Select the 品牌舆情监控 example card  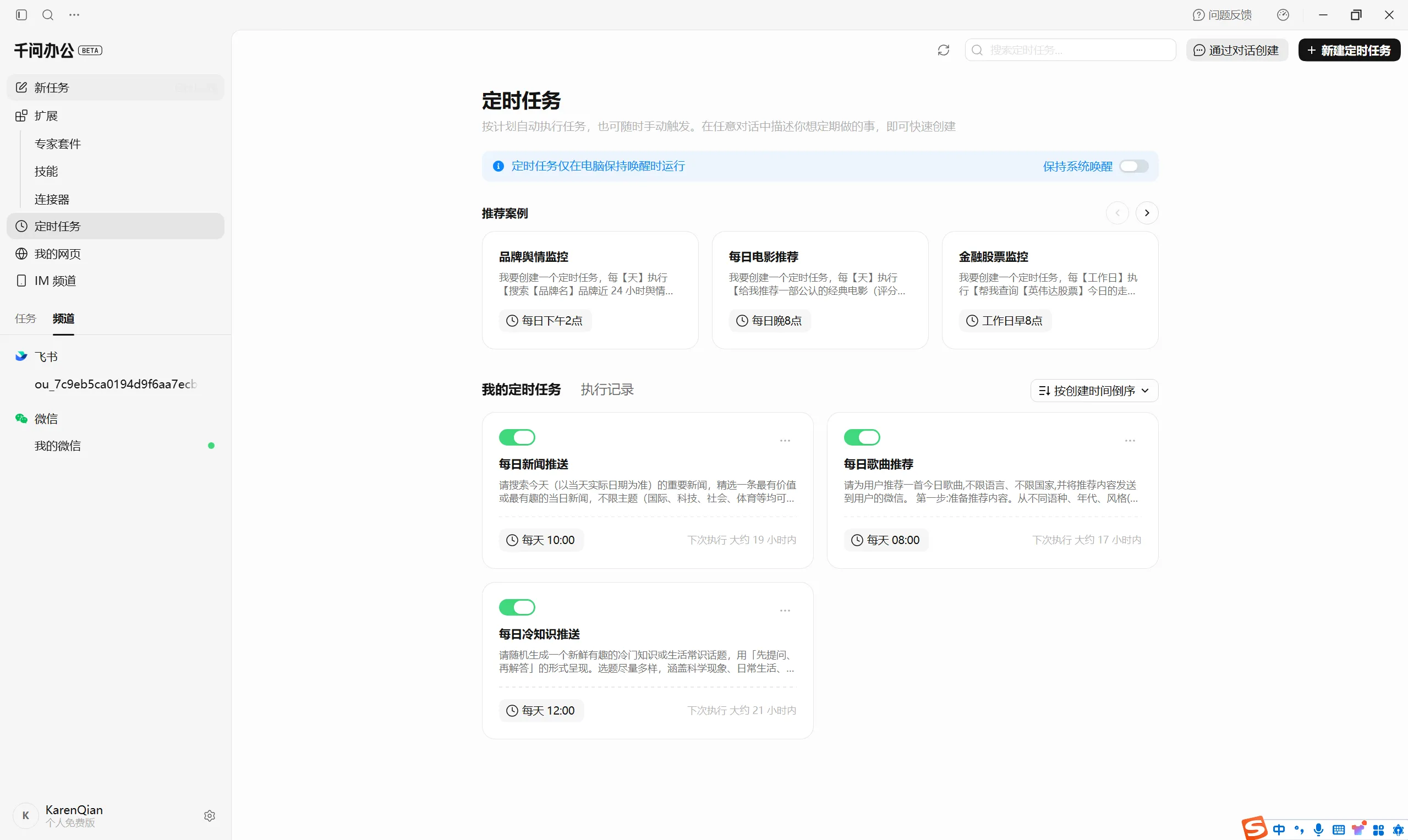(x=590, y=290)
